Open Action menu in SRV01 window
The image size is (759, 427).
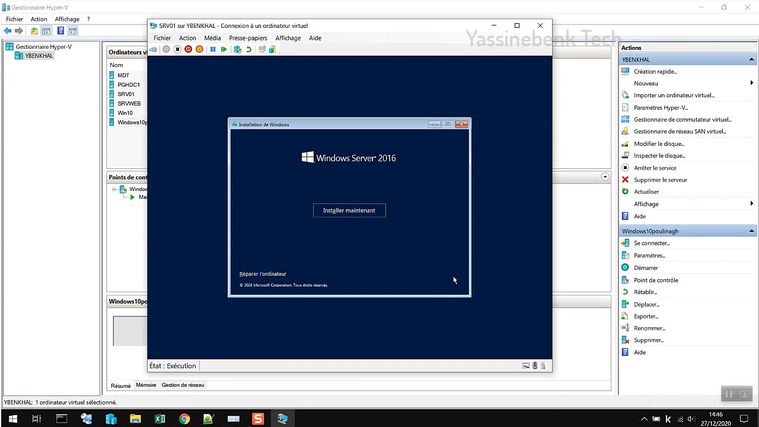(187, 38)
